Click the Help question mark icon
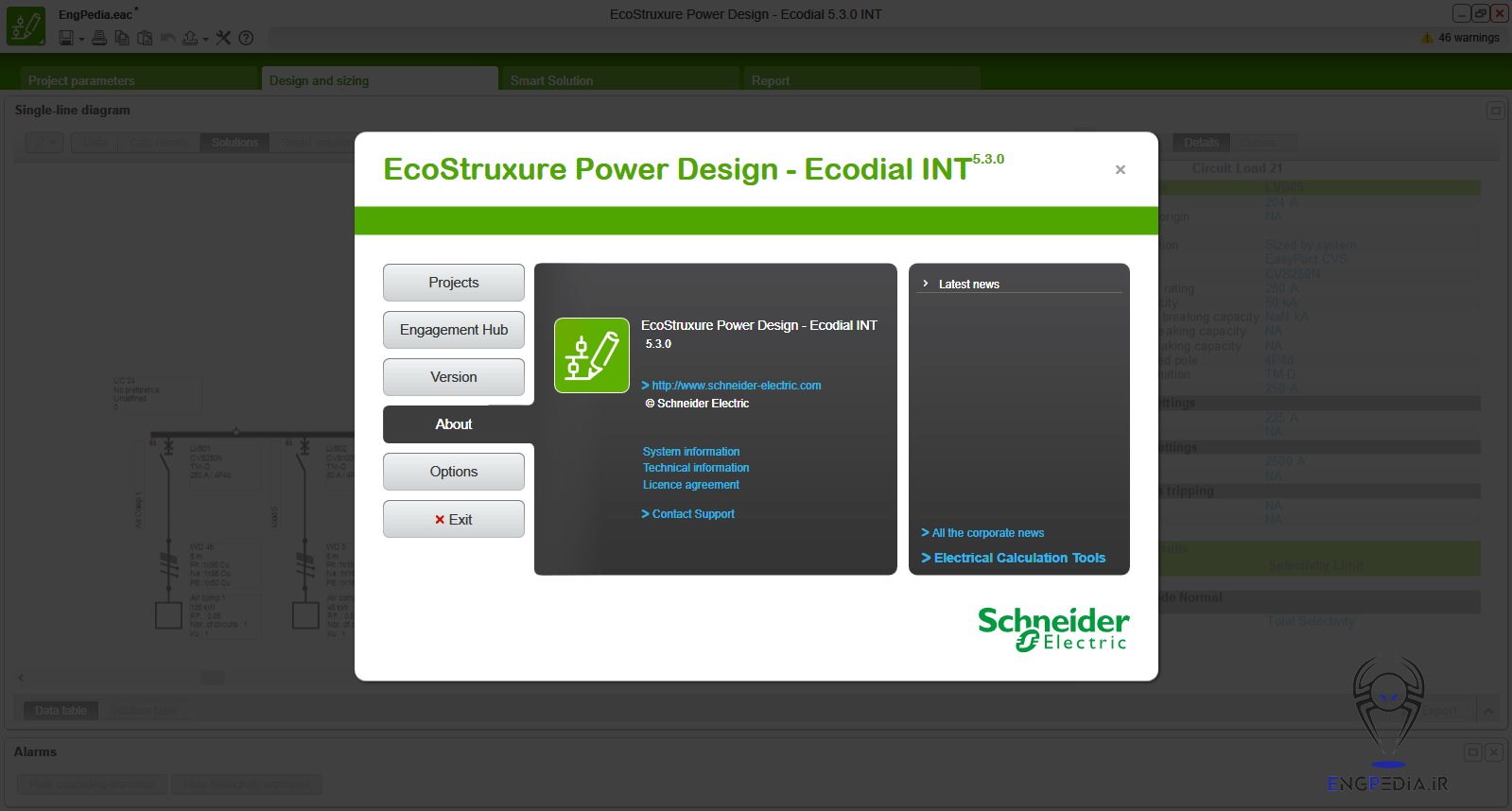Image resolution: width=1512 pixels, height=811 pixels. tap(246, 38)
